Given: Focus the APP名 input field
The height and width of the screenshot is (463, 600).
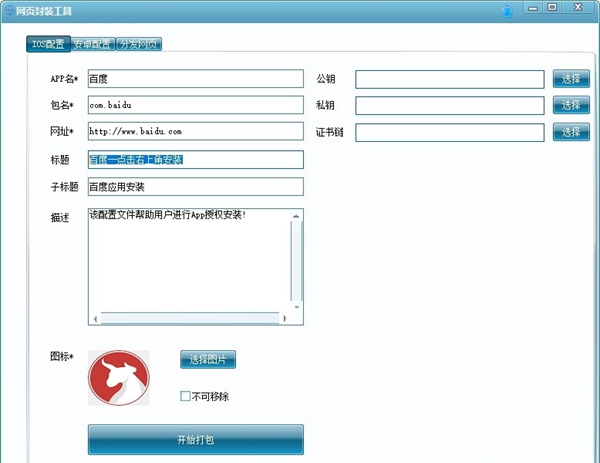Looking at the screenshot, I should (196, 79).
